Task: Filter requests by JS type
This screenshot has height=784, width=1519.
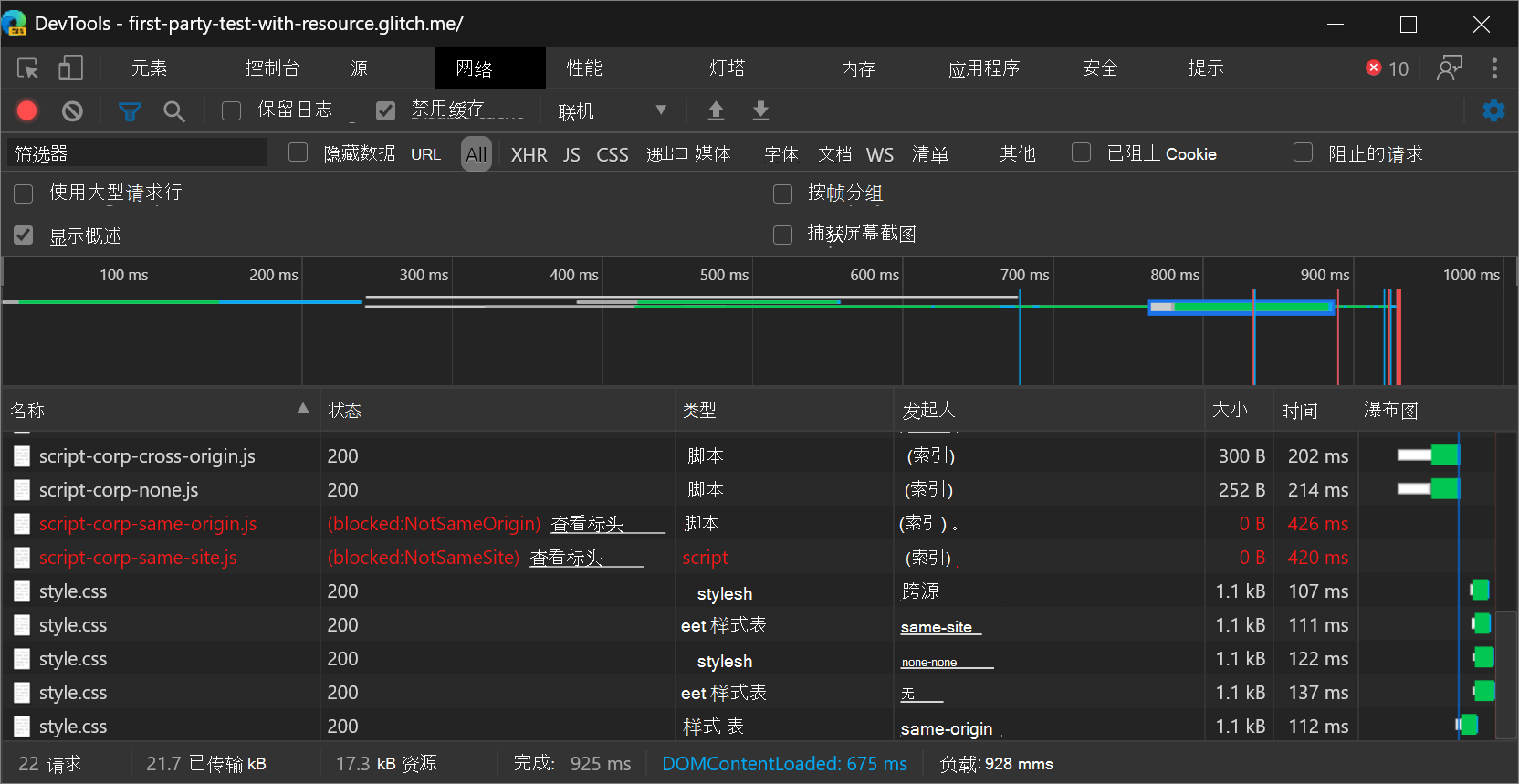Action: pos(571,154)
